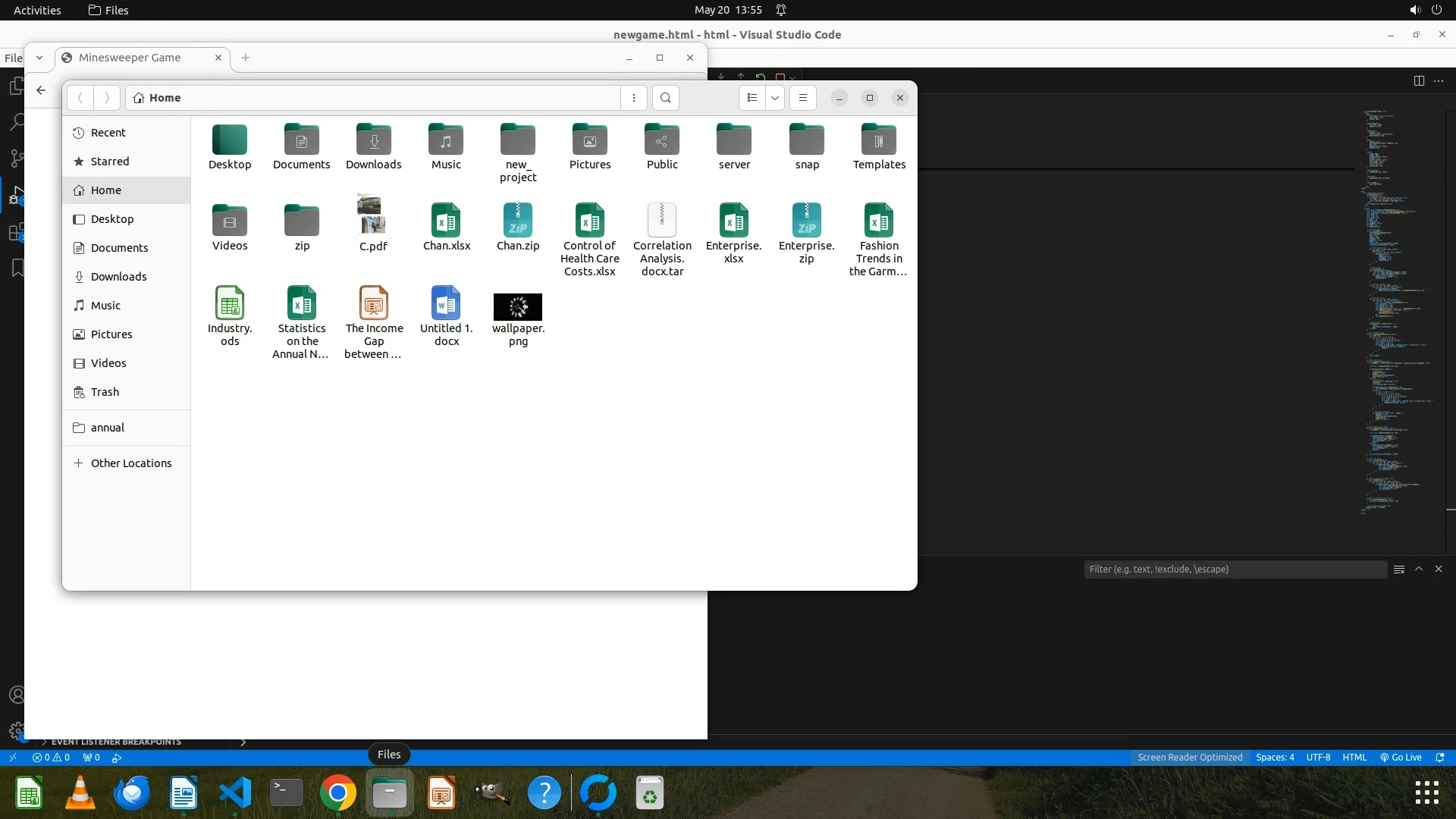The width and height of the screenshot is (1456, 819).
Task: Toggle the system volume icon in top bar
Action: [x=1414, y=10]
